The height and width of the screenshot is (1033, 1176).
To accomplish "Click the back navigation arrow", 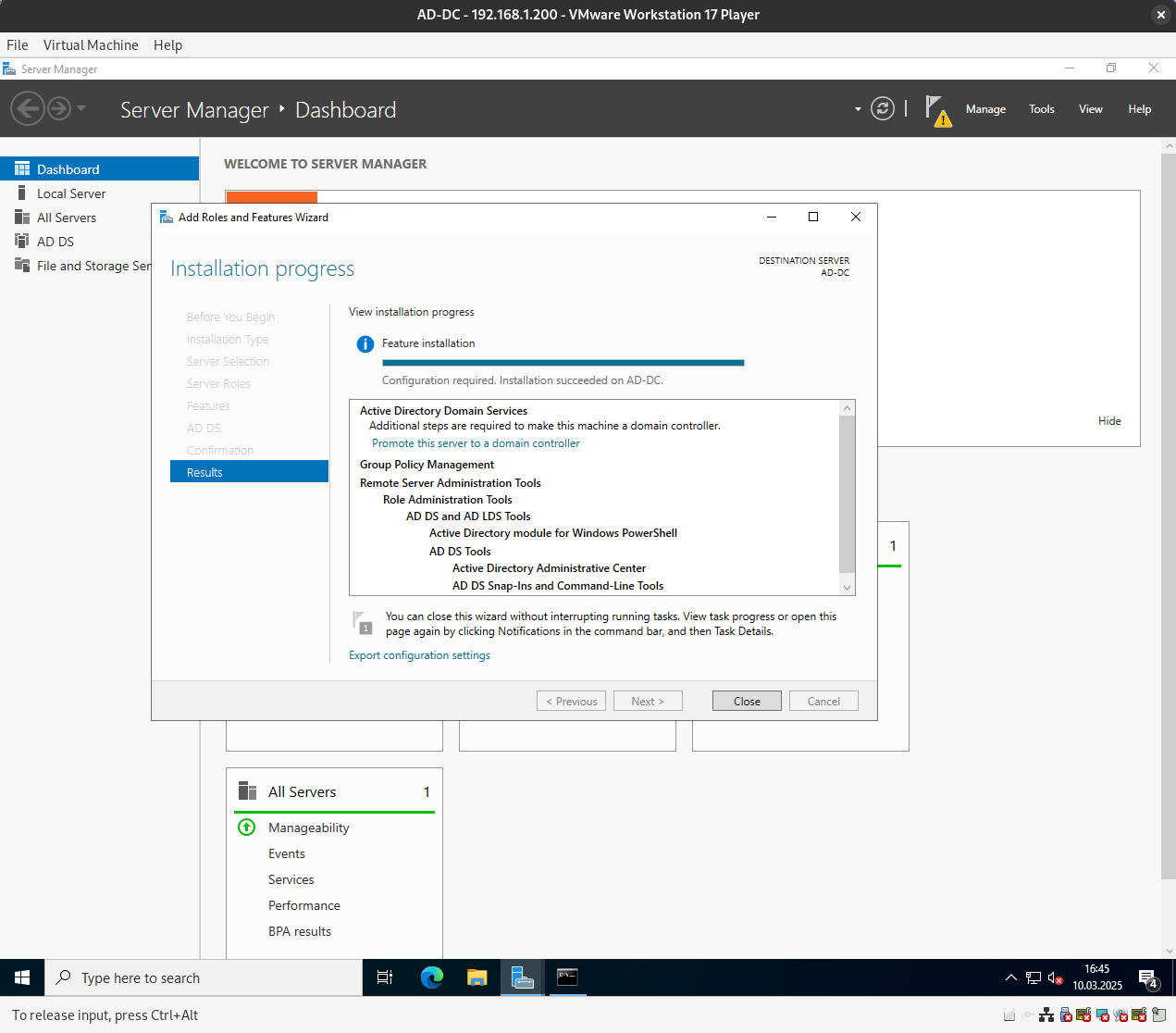I will (27, 109).
